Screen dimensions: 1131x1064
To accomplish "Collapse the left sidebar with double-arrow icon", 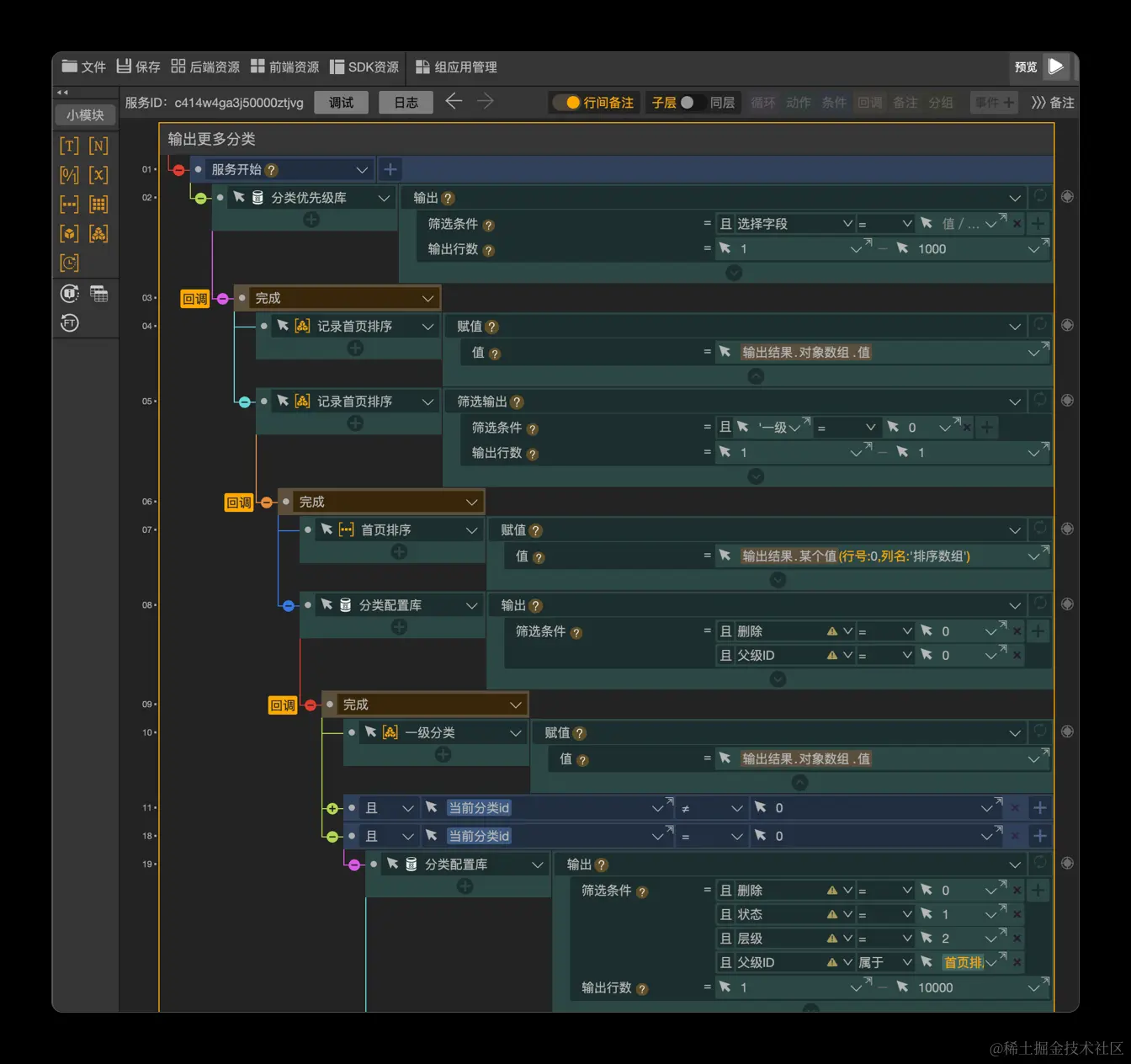I will tap(62, 93).
